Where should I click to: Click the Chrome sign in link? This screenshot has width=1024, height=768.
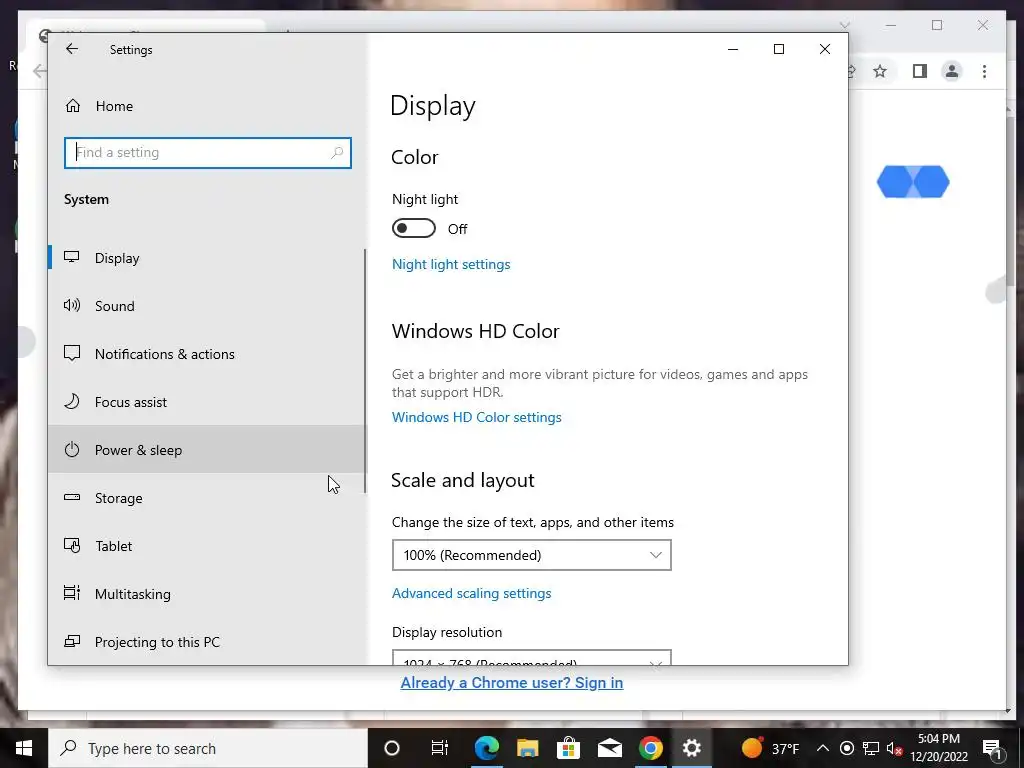pyautogui.click(x=512, y=682)
